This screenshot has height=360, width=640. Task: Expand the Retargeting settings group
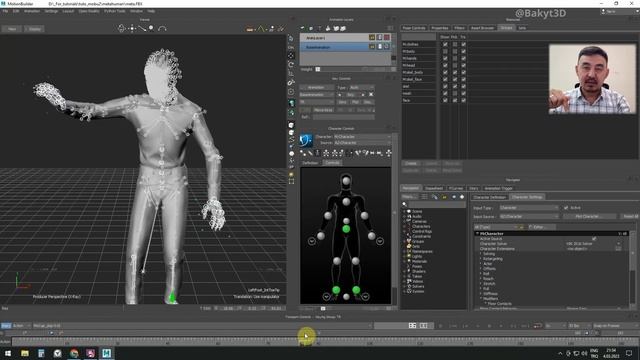(x=481, y=259)
